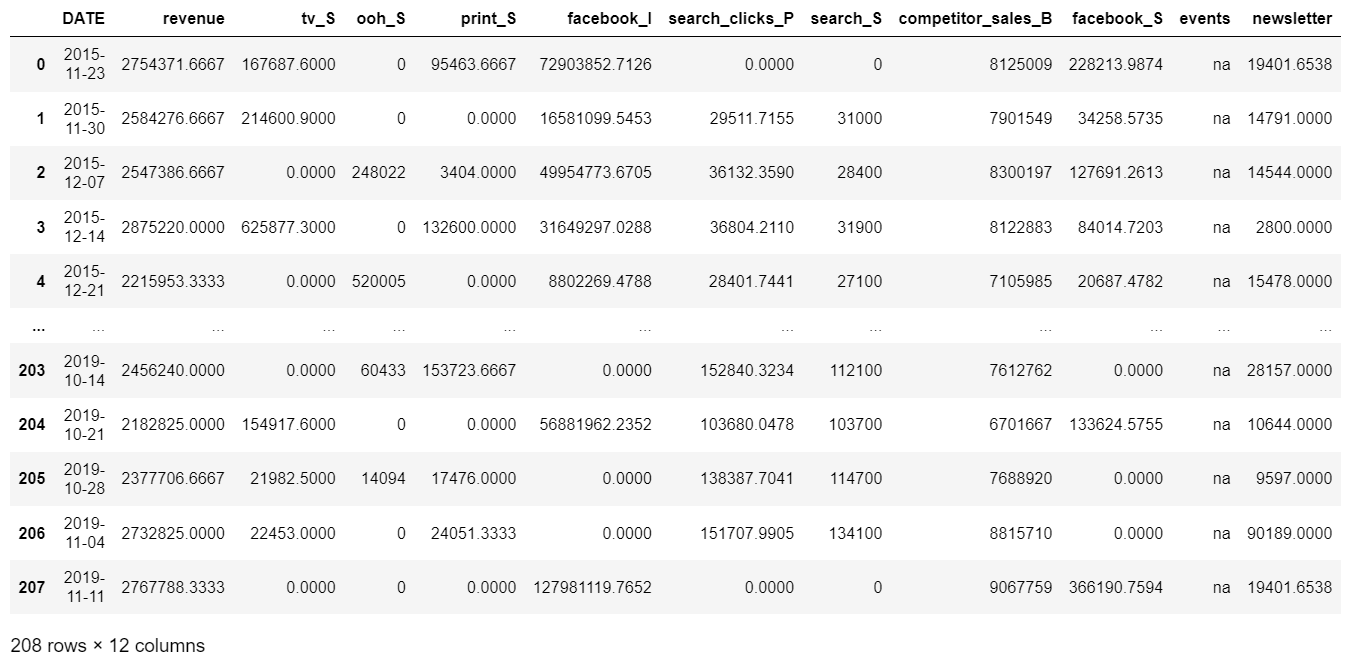The height and width of the screenshot is (658, 1348).
Task: Click the DATE column header
Action: pyautogui.click(x=83, y=18)
